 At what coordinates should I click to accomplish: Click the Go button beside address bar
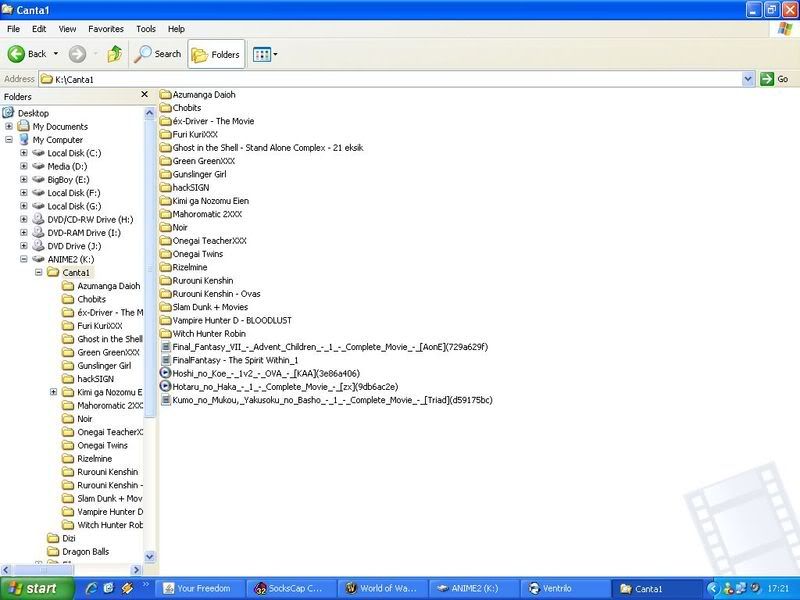(774, 79)
